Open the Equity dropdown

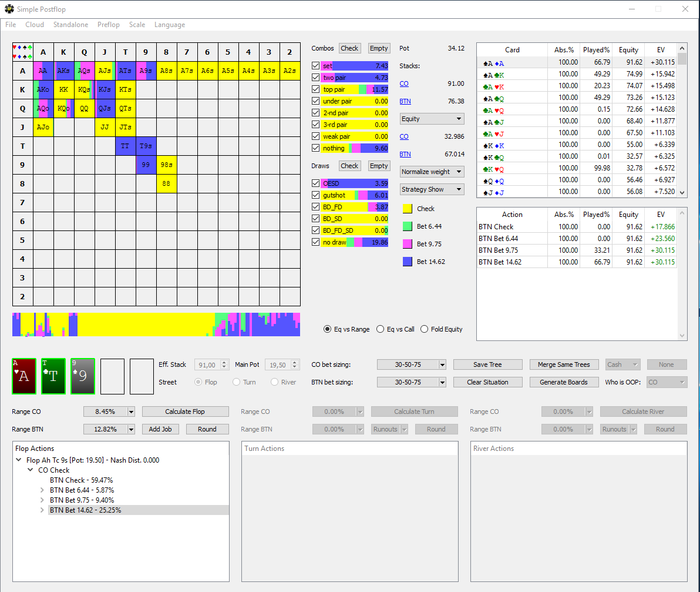[432, 119]
